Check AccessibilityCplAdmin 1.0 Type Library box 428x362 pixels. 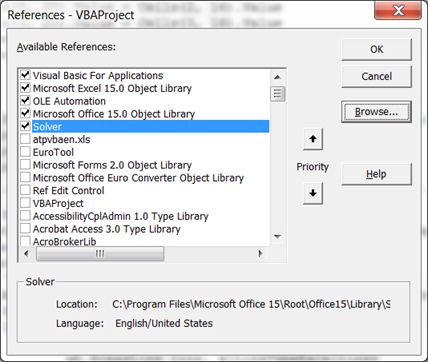pos(25,216)
